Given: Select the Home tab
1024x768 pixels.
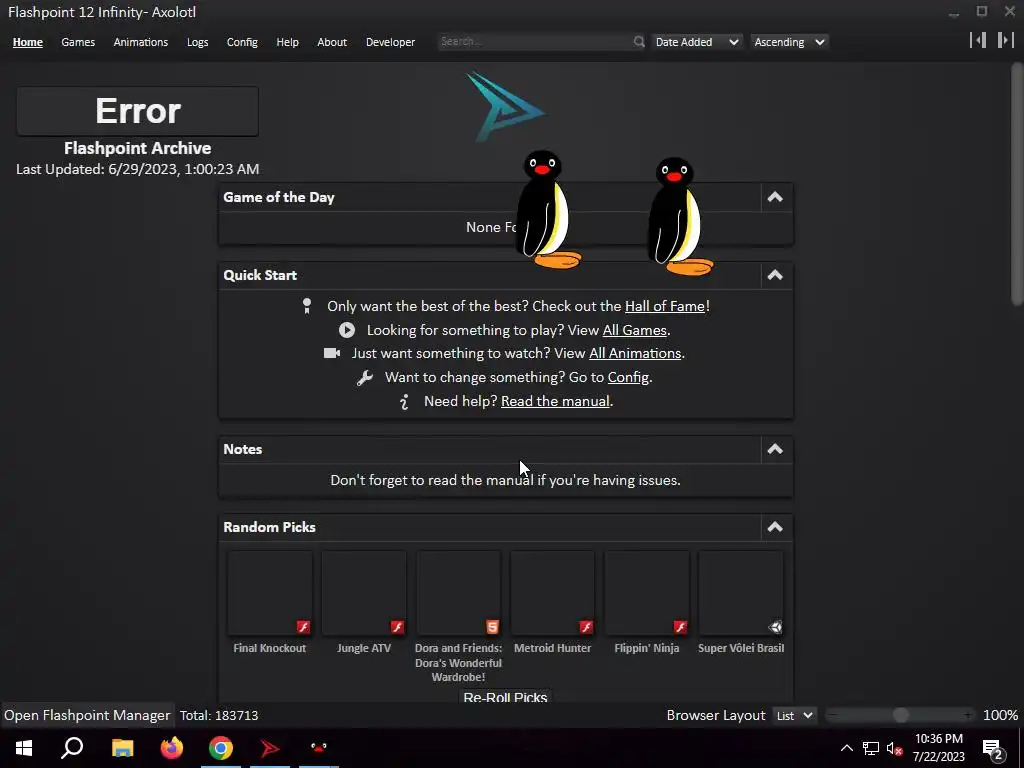Looking at the screenshot, I should [27, 42].
